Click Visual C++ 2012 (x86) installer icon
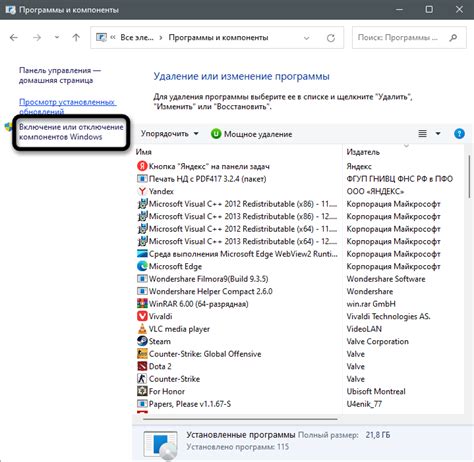 coord(142,204)
